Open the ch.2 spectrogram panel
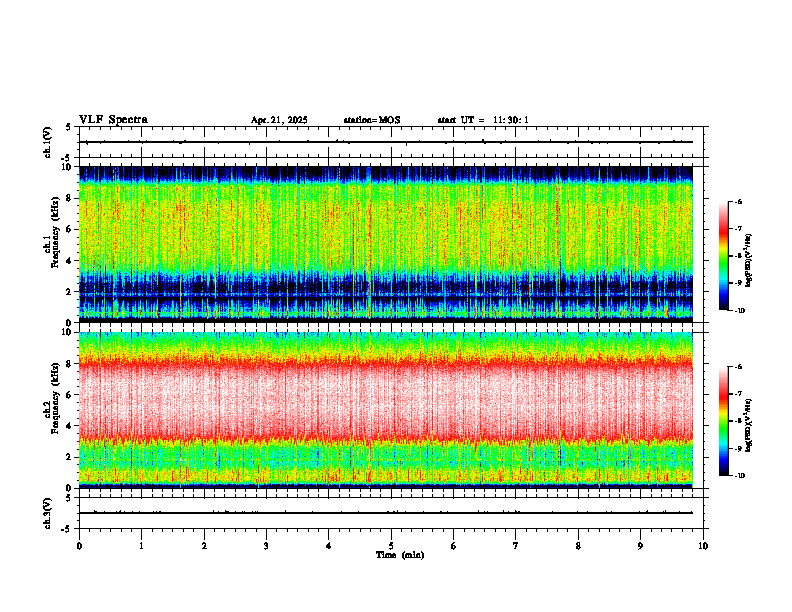Screen dimensions: 792x612 tap(386, 410)
